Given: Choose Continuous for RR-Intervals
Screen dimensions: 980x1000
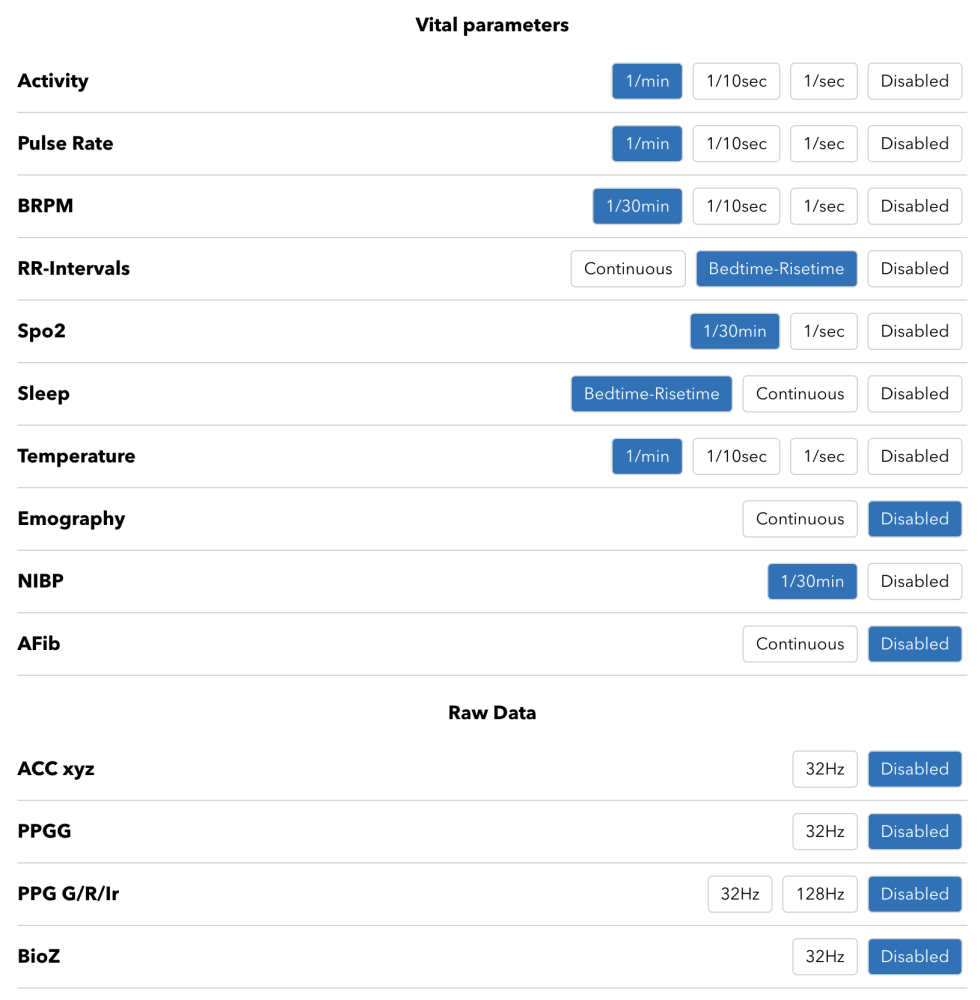Looking at the screenshot, I should (628, 269).
